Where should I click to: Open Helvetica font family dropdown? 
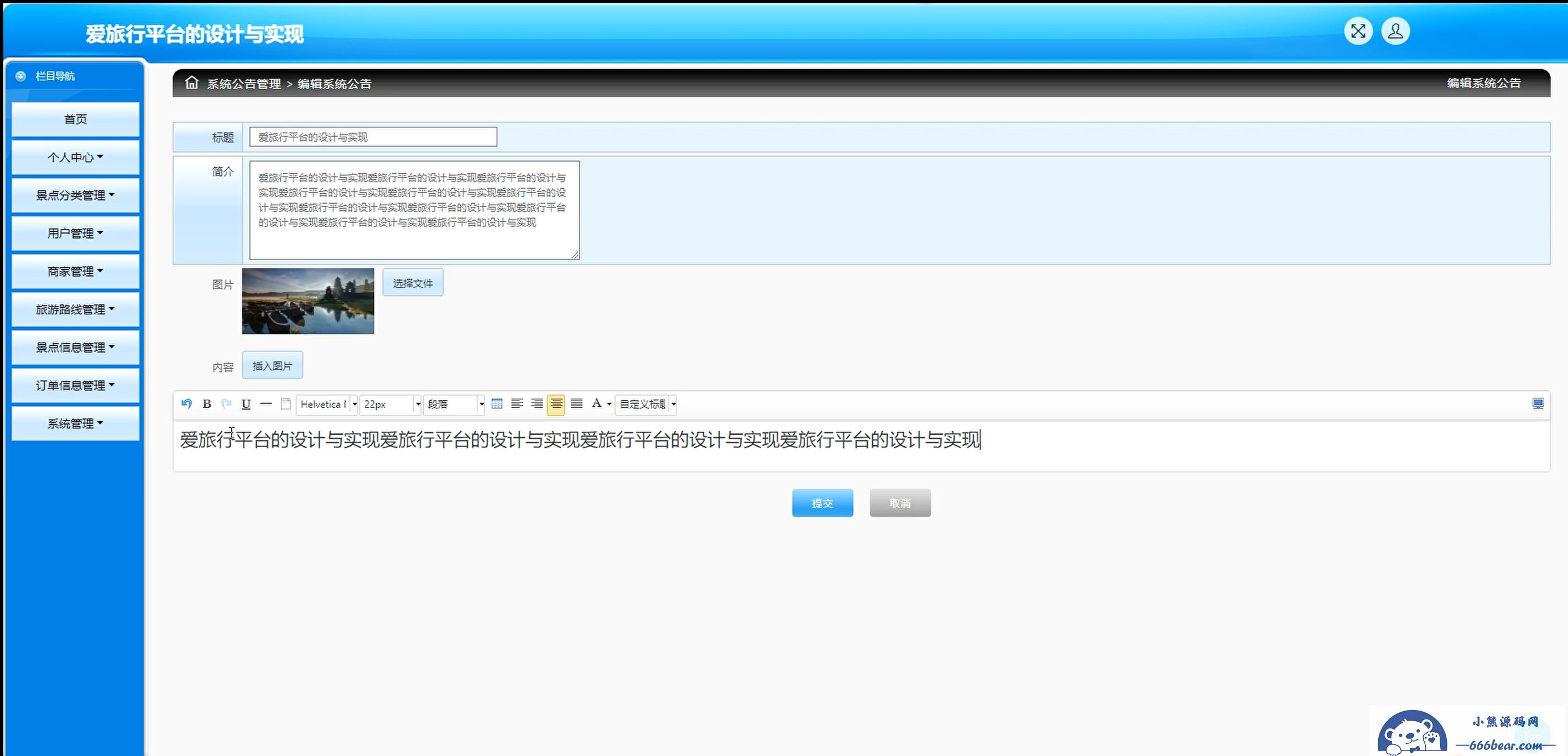tap(355, 405)
